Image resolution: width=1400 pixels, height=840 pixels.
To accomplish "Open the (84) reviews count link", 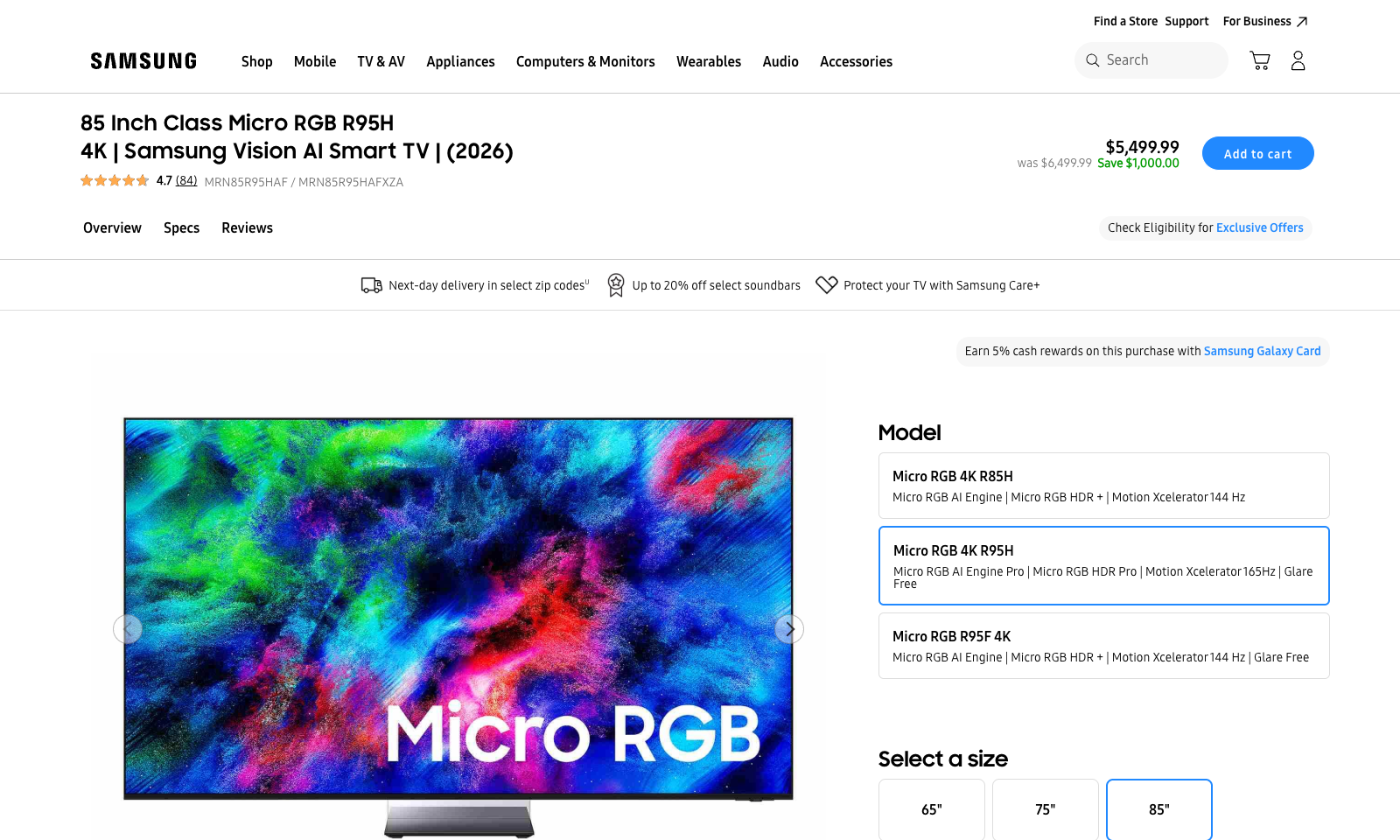I will pyautogui.click(x=186, y=181).
